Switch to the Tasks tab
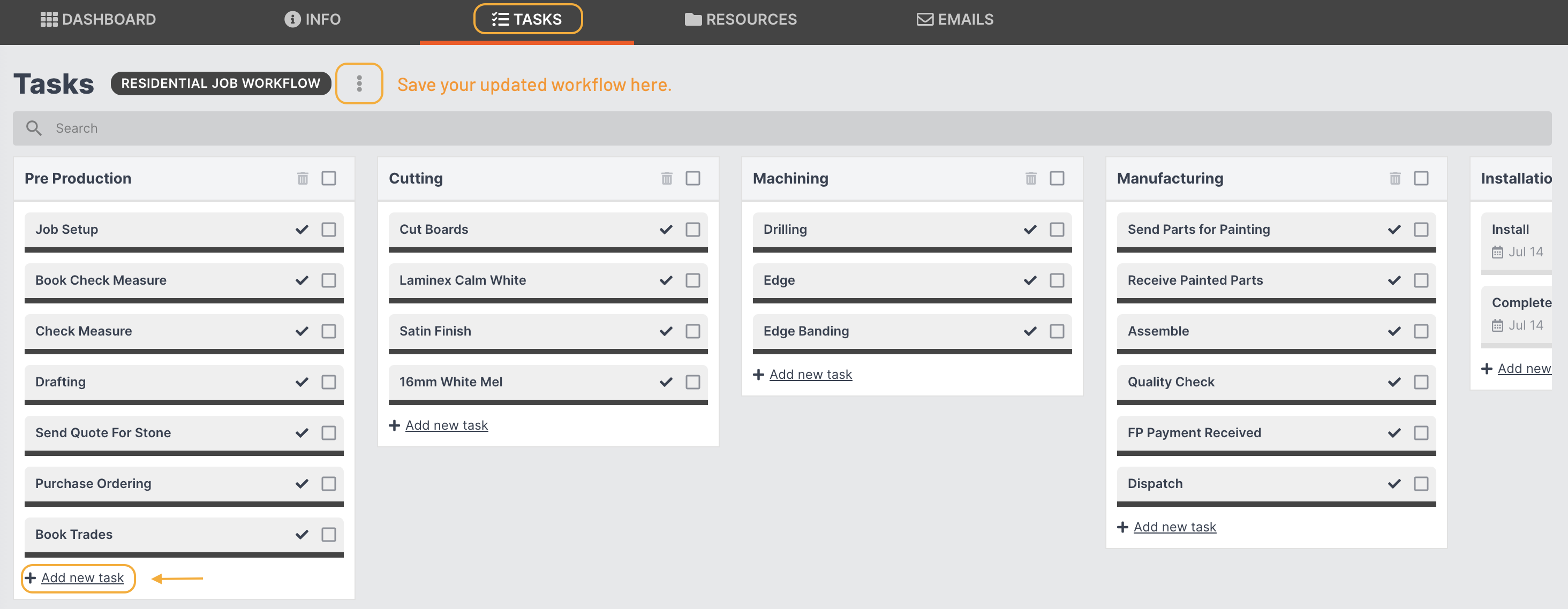 coord(527,19)
